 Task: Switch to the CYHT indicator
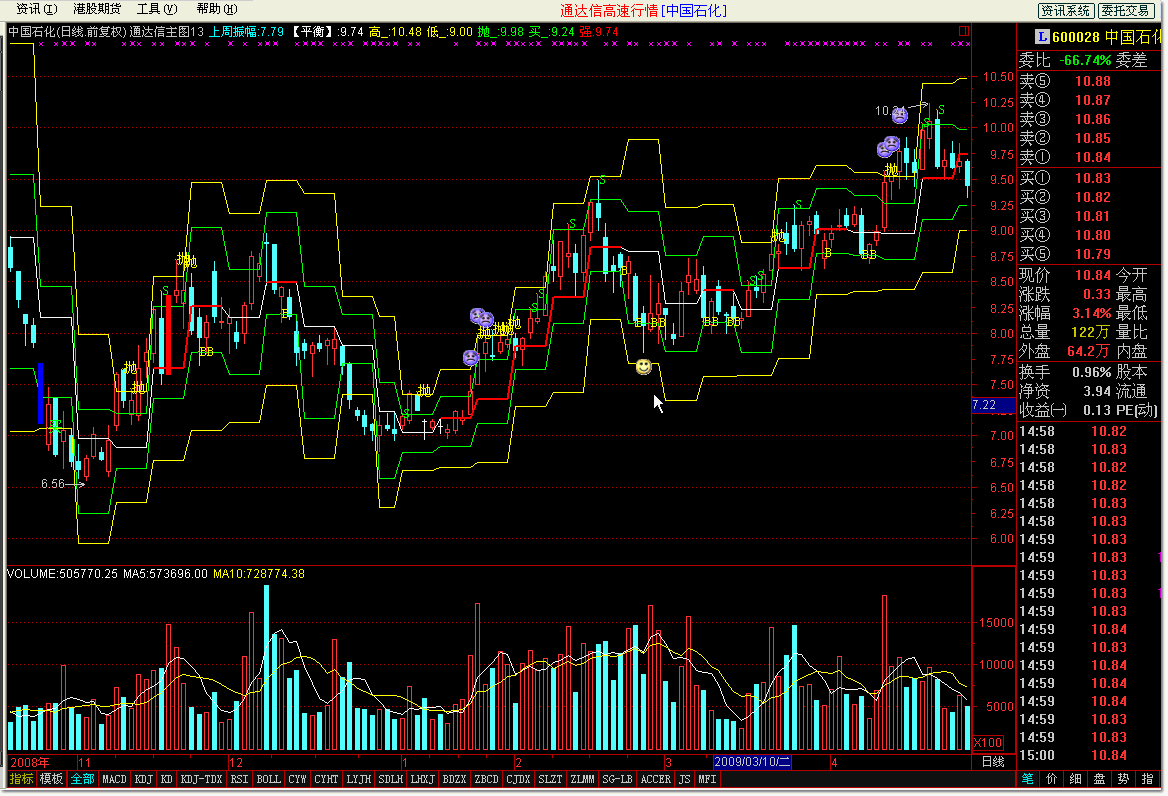pos(326,779)
